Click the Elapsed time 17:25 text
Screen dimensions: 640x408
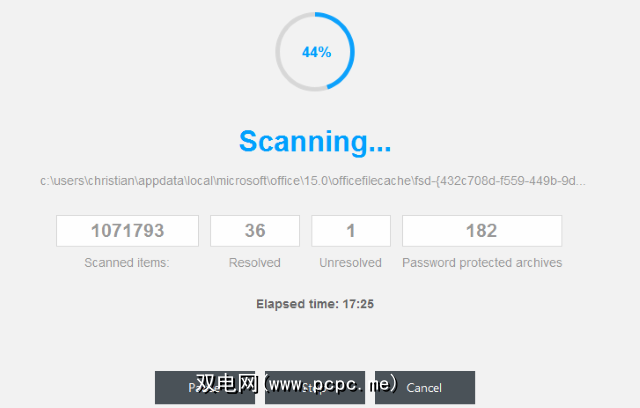(315, 304)
